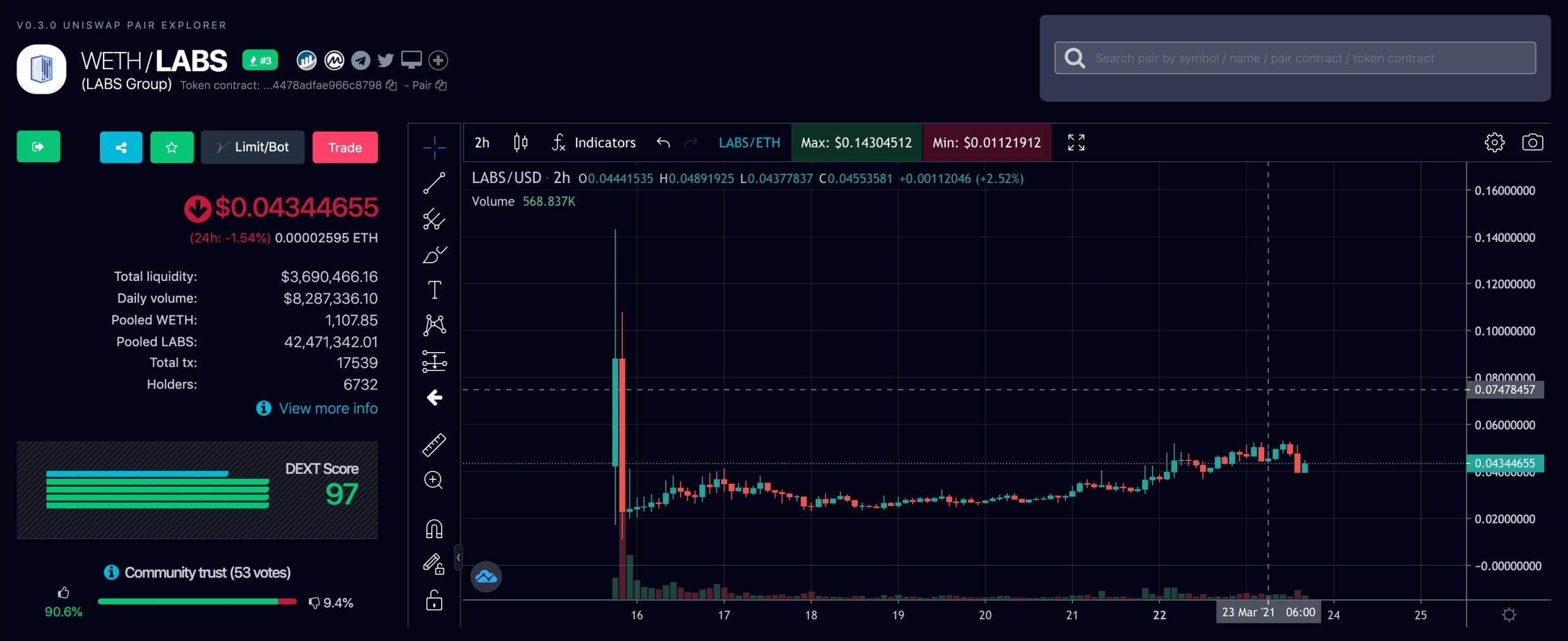Click the thumbs down trust vote

point(314,603)
